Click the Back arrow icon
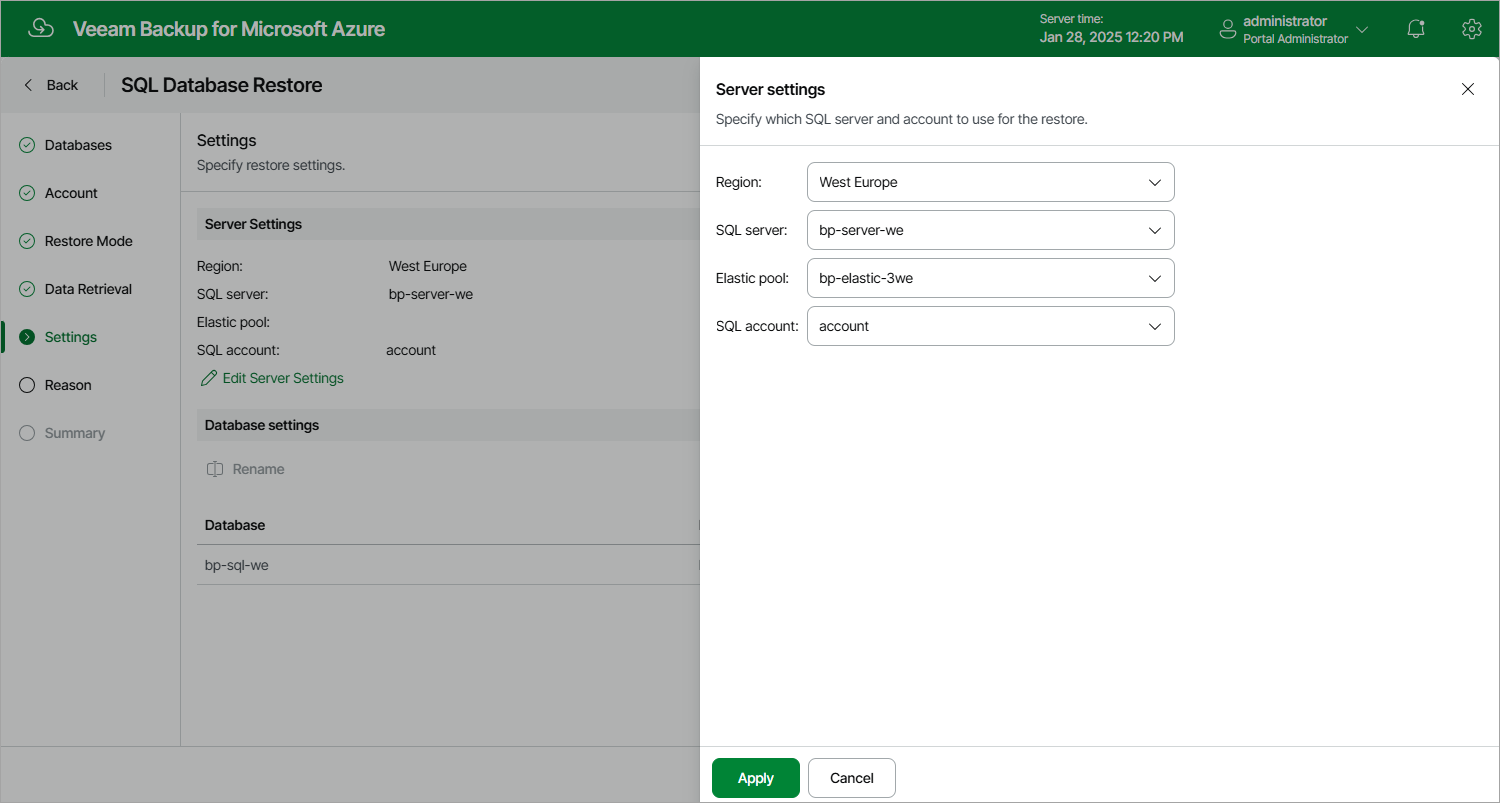This screenshot has height=803, width=1500. [28, 85]
